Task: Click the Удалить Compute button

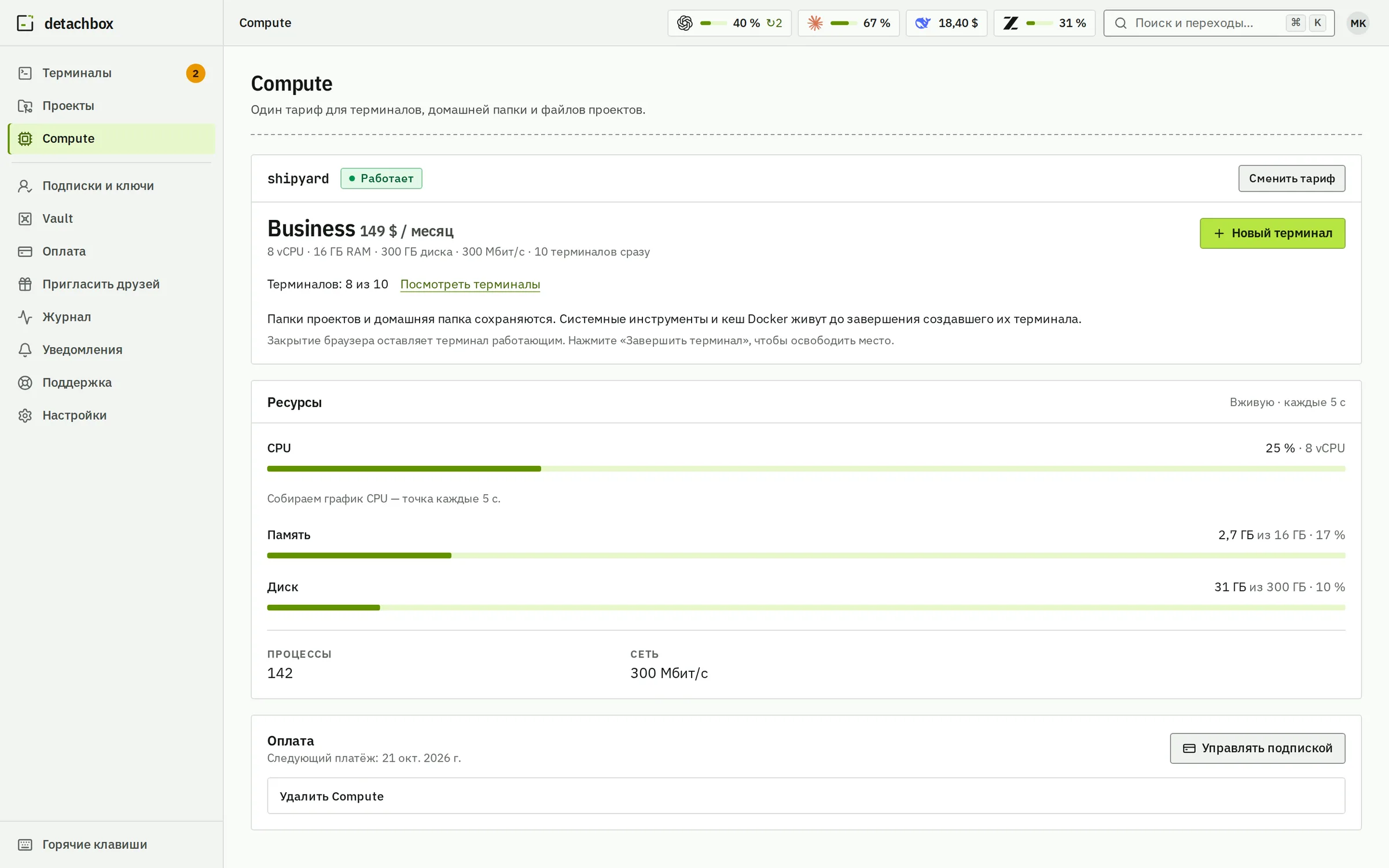Action: 806,796
